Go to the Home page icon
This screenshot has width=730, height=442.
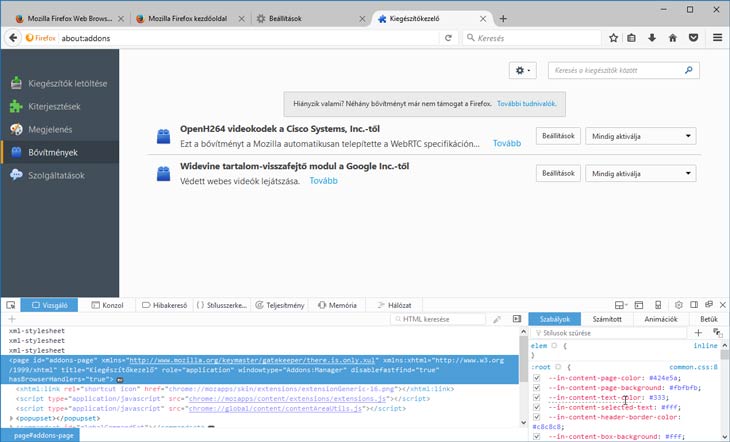pos(673,38)
